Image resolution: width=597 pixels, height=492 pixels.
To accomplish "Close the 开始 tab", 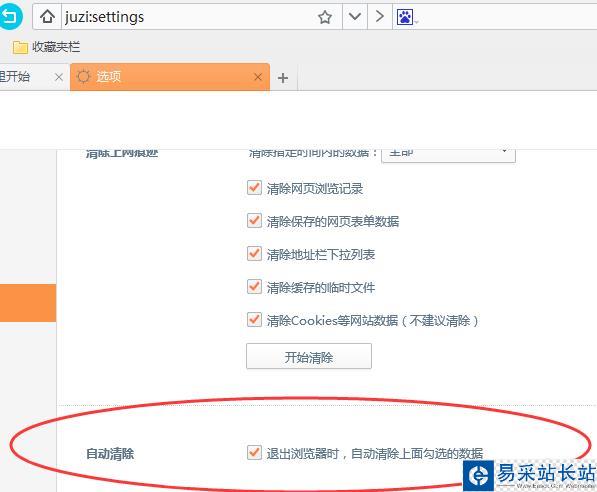I will point(59,77).
